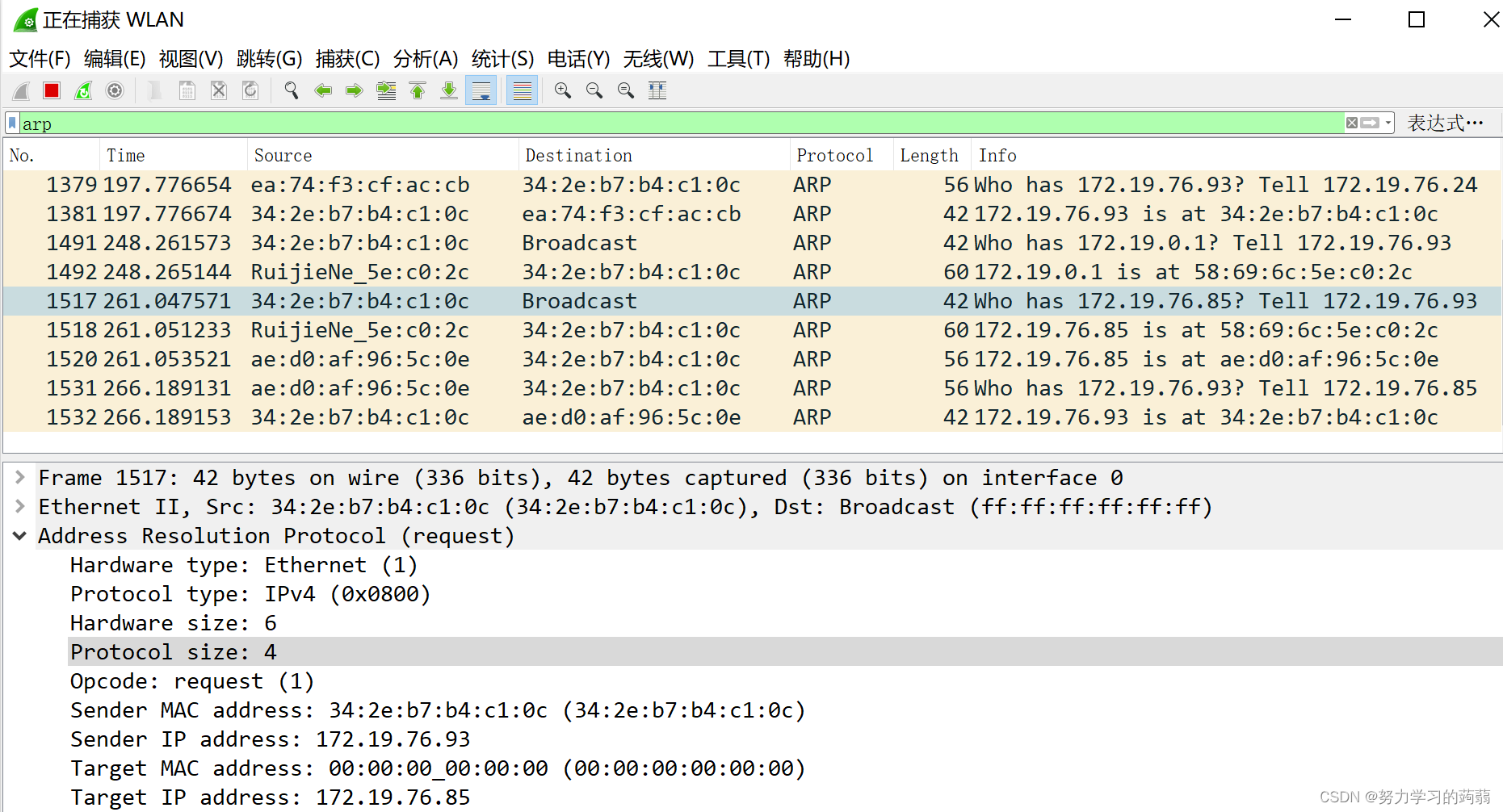The width and height of the screenshot is (1503, 812).
Task: Select packet number 1379 row
Action: (751, 185)
